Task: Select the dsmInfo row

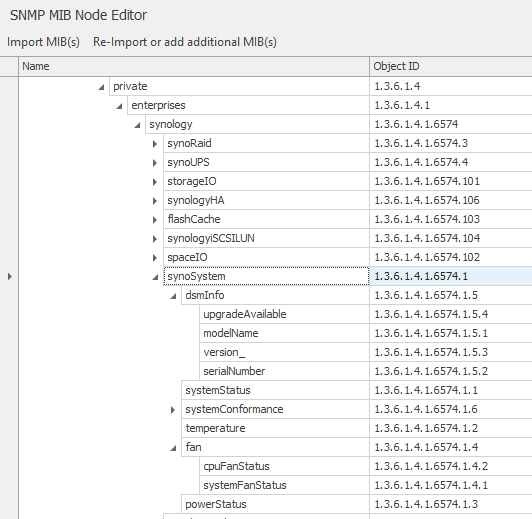Action: [275, 295]
